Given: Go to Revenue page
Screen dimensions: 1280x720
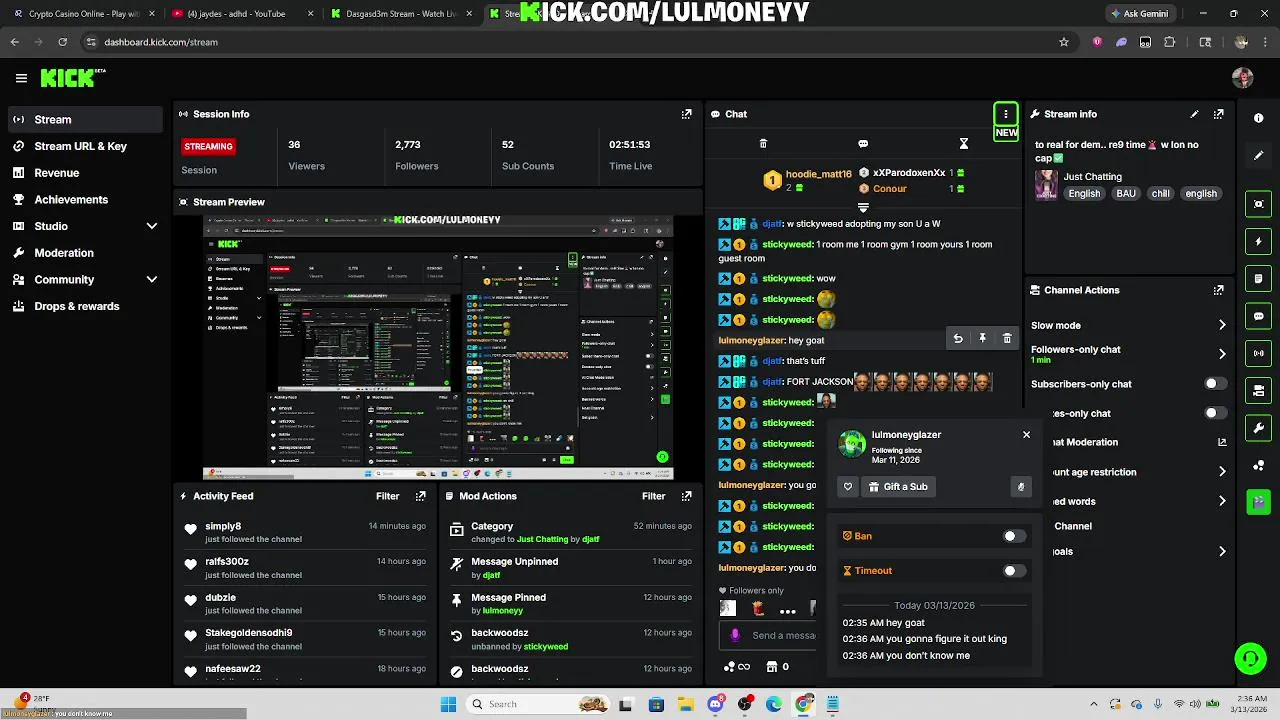Looking at the screenshot, I should point(84,173).
